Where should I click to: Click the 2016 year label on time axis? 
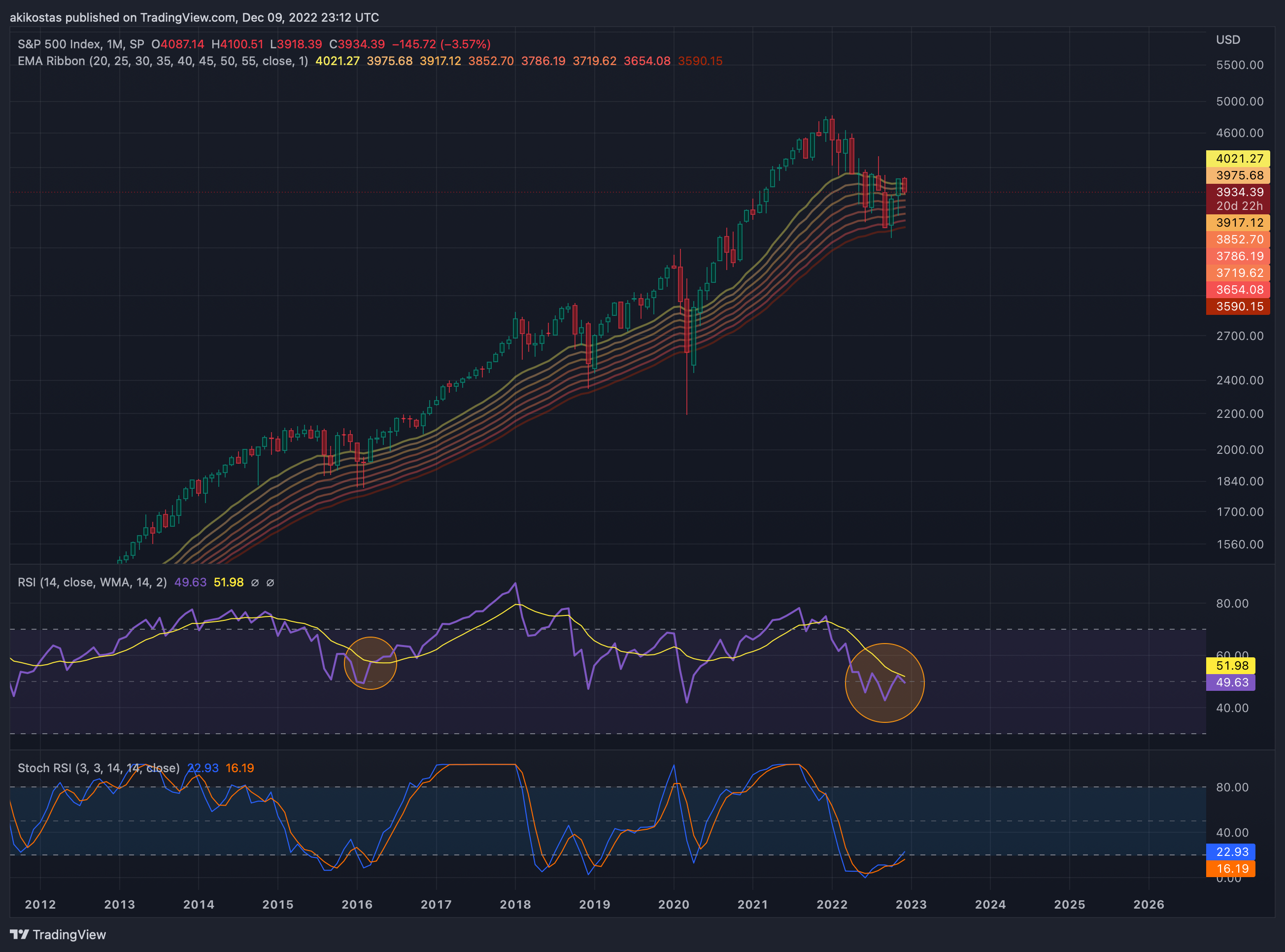coord(357,904)
